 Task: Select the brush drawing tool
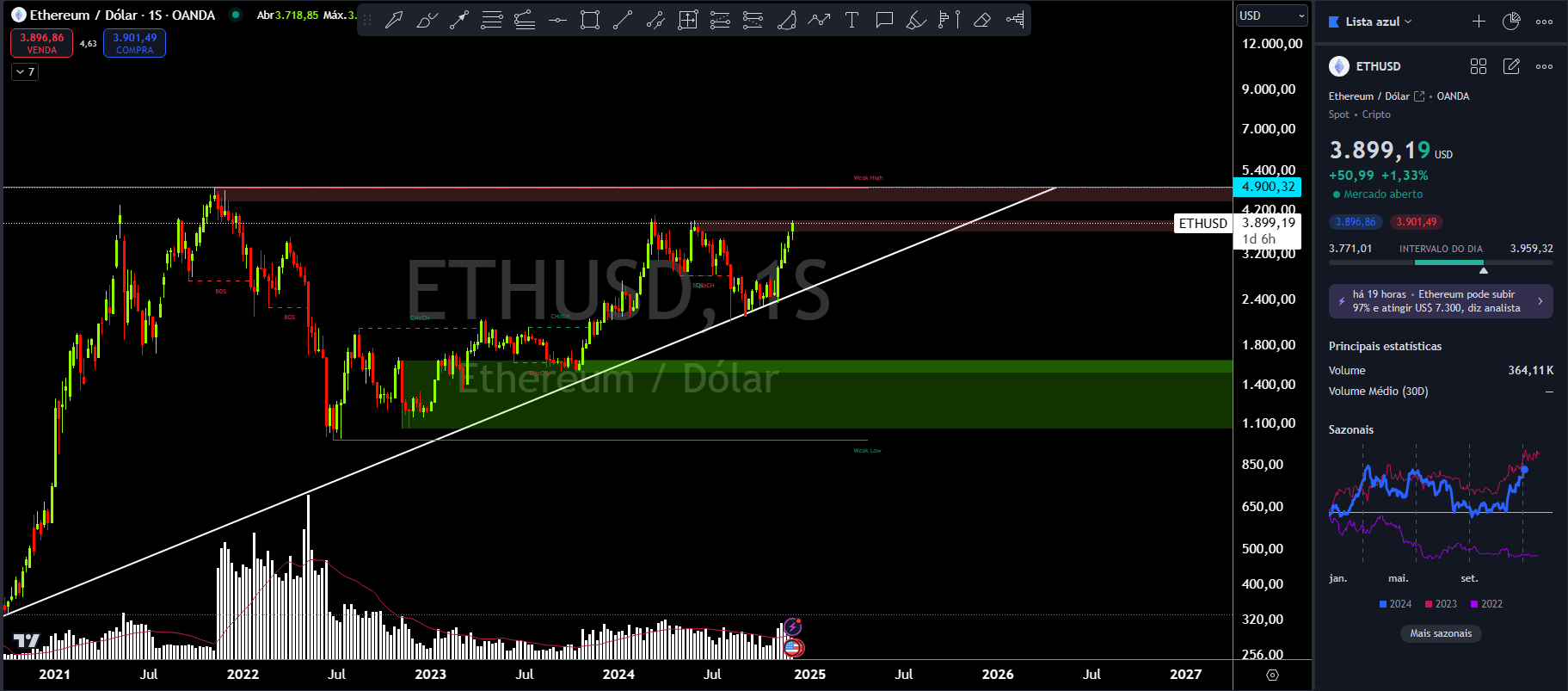[x=427, y=20]
